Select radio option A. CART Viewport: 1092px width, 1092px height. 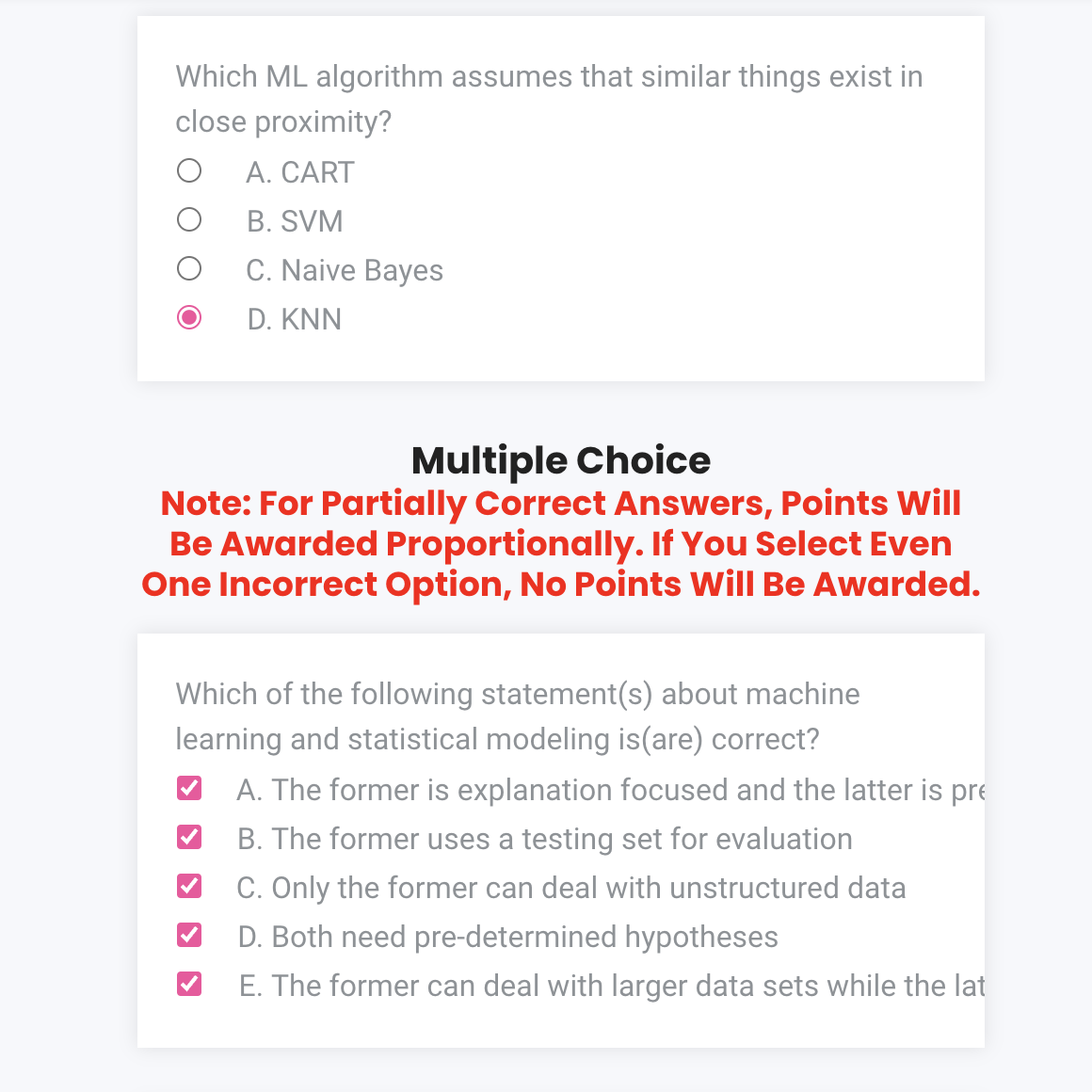coord(188,171)
